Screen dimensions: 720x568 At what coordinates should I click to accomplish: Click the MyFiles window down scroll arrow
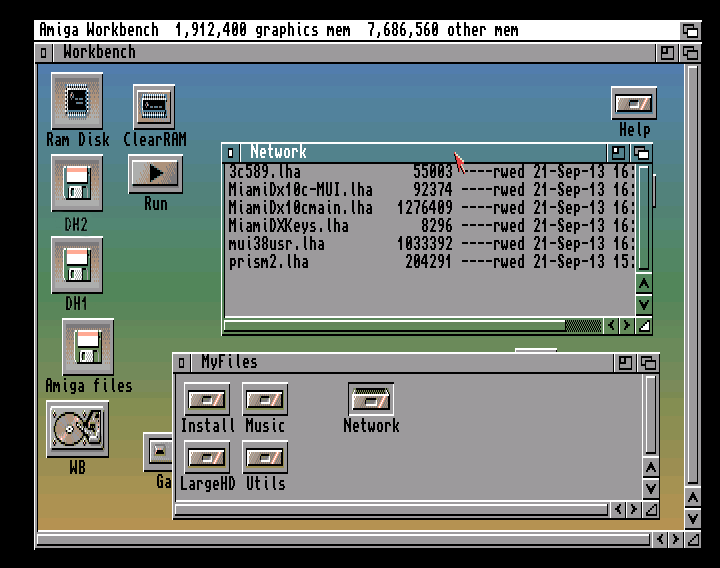(x=651, y=488)
